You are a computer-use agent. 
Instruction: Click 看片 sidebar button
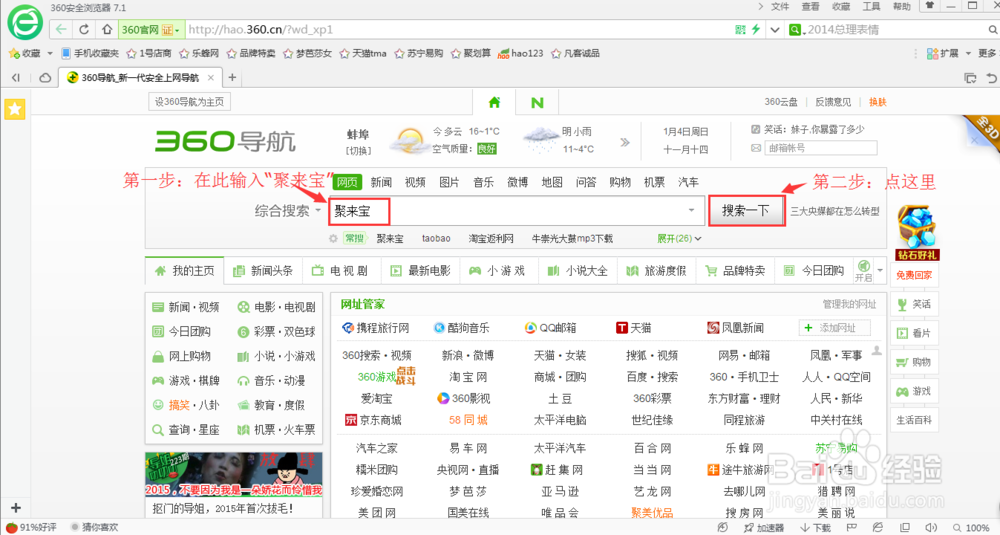[914, 333]
